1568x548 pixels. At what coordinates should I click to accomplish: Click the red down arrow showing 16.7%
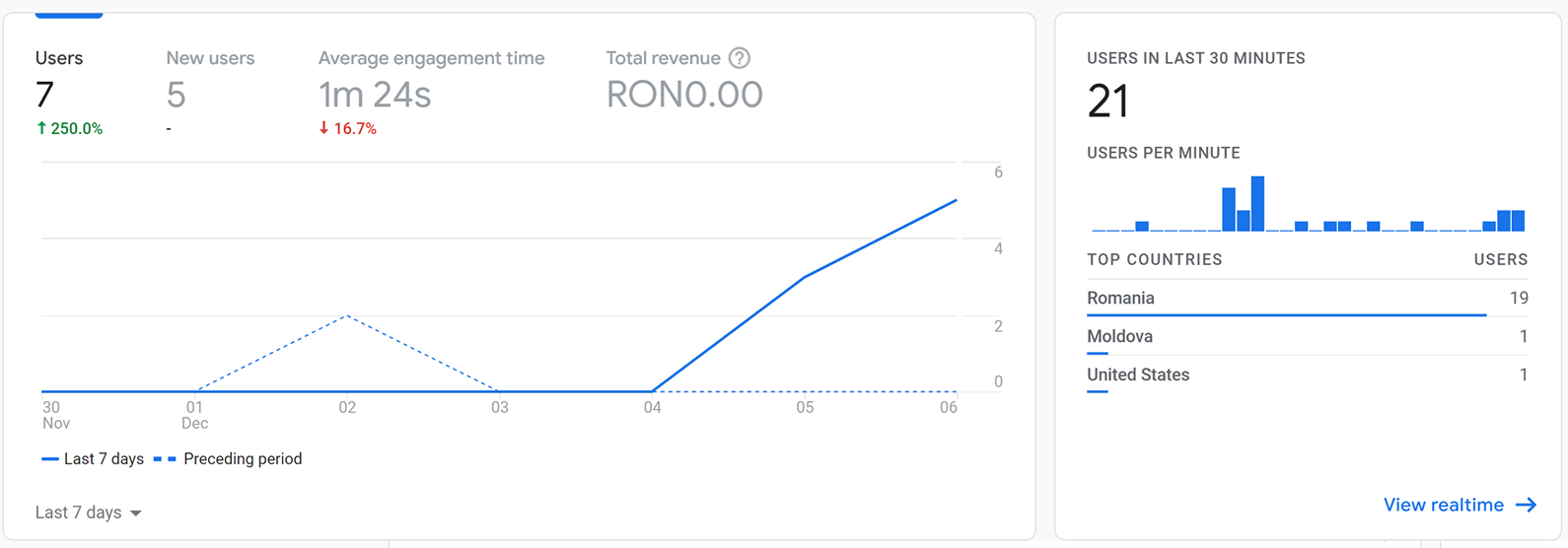323,128
